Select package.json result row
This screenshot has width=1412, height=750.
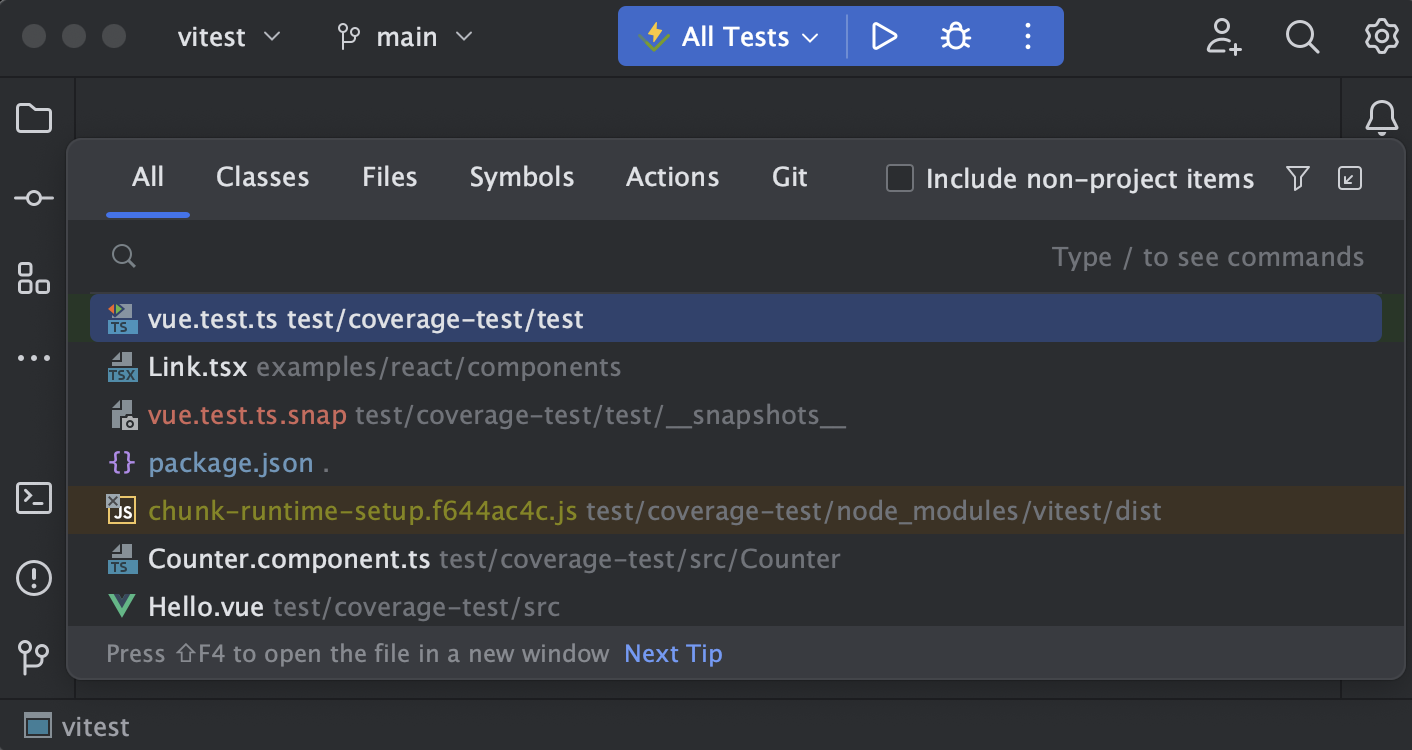736,463
